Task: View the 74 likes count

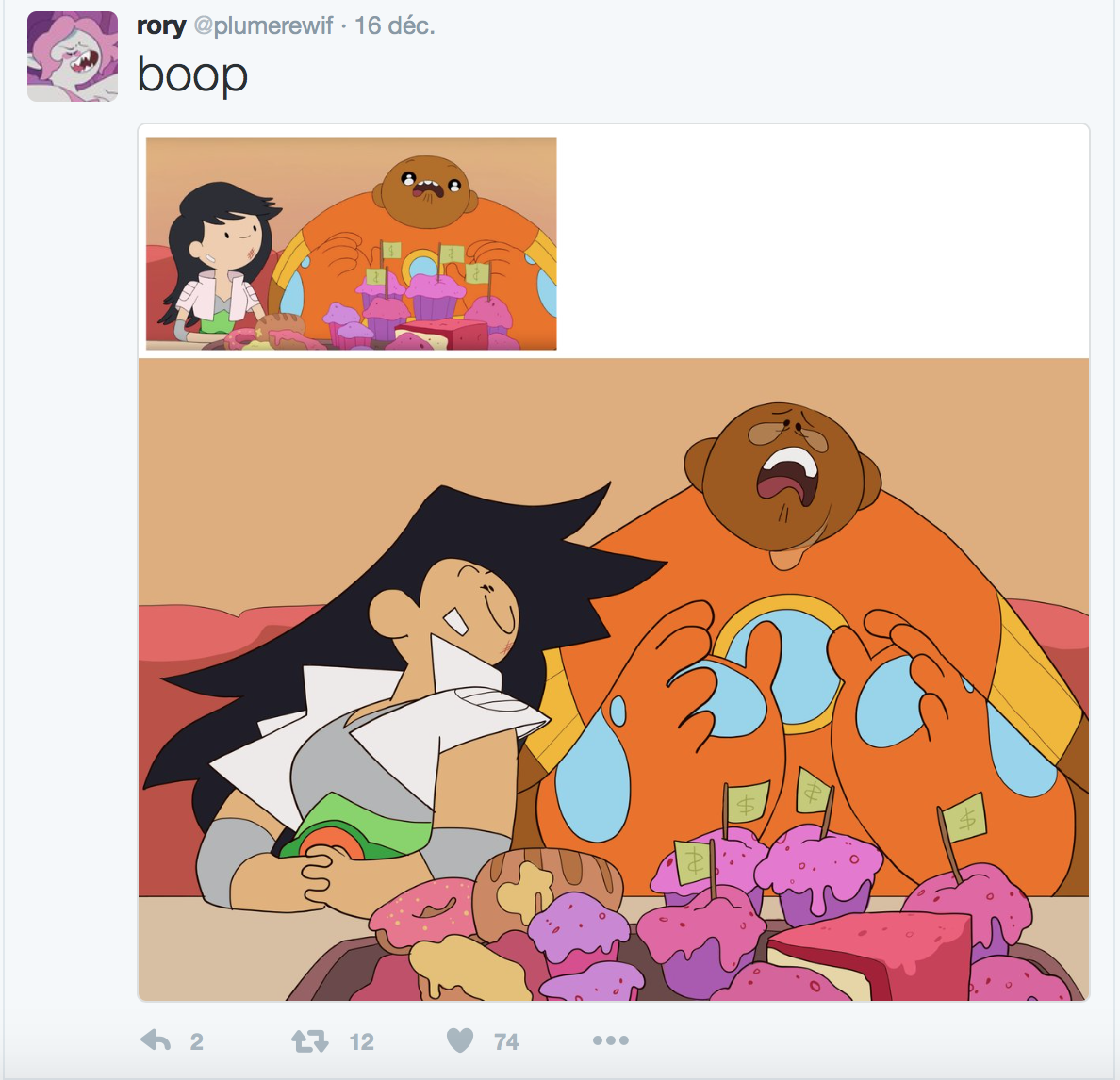Action: coord(506,1042)
